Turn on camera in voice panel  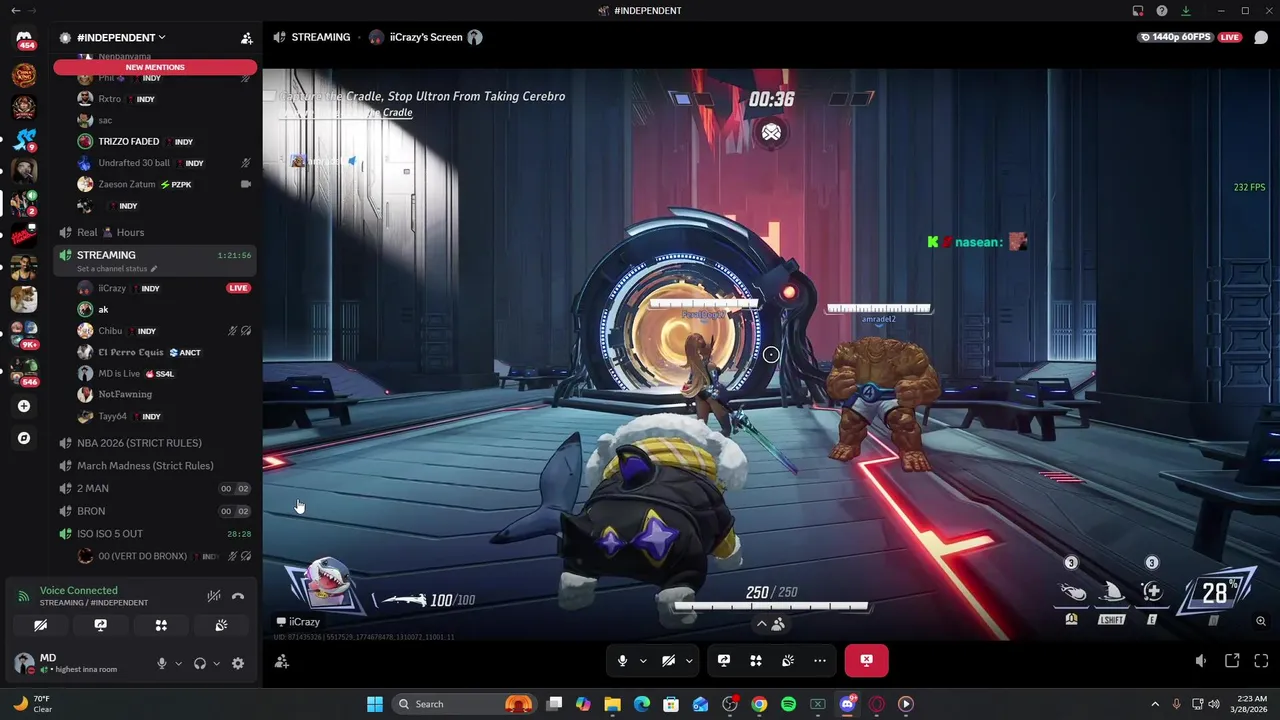(x=40, y=625)
